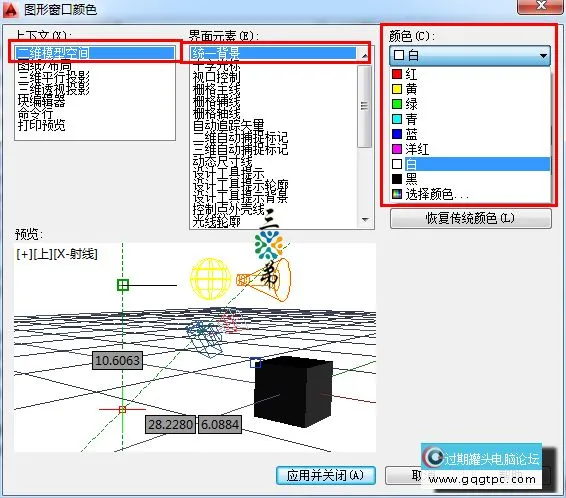Click the 恢复传统颜色(L) button
The image size is (566, 498).
(x=471, y=218)
